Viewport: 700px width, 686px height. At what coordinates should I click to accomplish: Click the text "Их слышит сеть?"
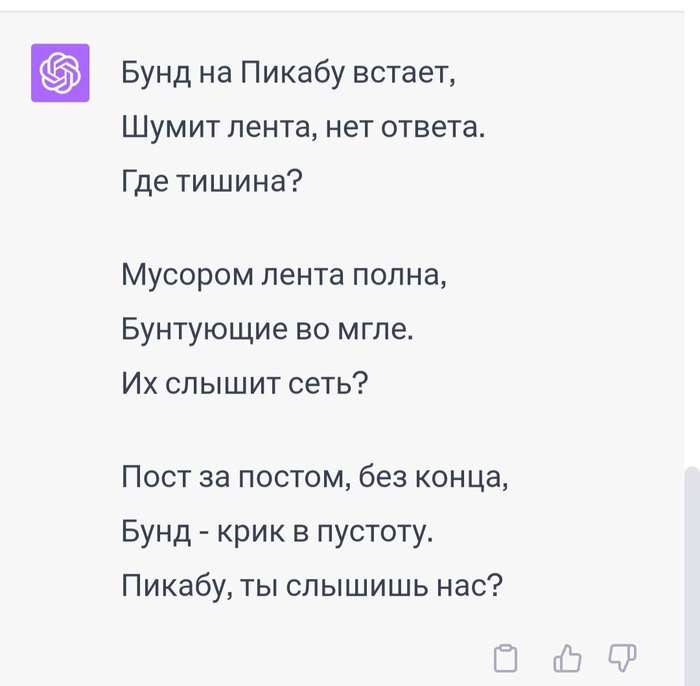tap(245, 382)
